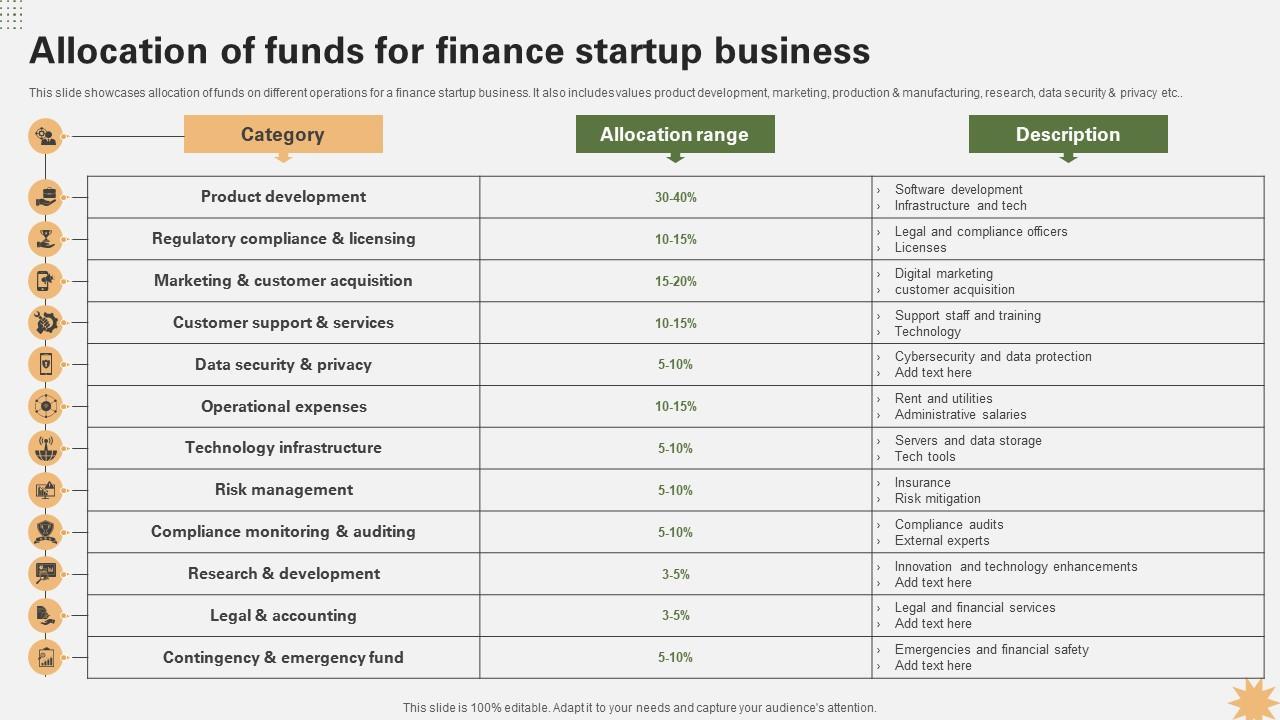
Task: Click the briefcase icon beside Product development
Action: (x=46, y=197)
